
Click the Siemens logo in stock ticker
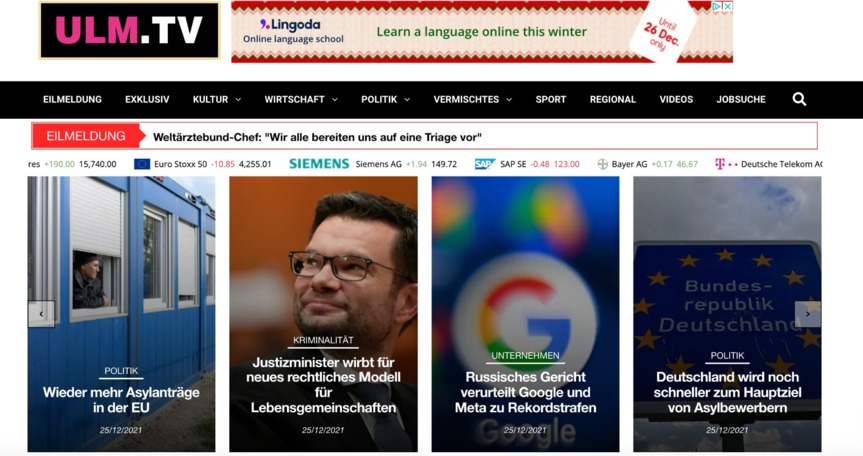pos(319,164)
